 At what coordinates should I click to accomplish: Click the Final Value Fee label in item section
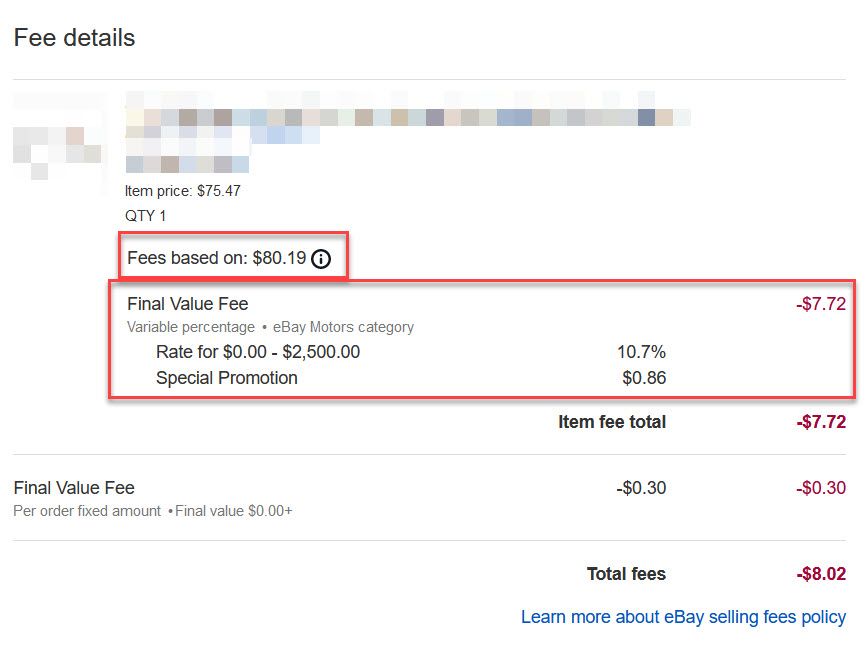pos(188,304)
